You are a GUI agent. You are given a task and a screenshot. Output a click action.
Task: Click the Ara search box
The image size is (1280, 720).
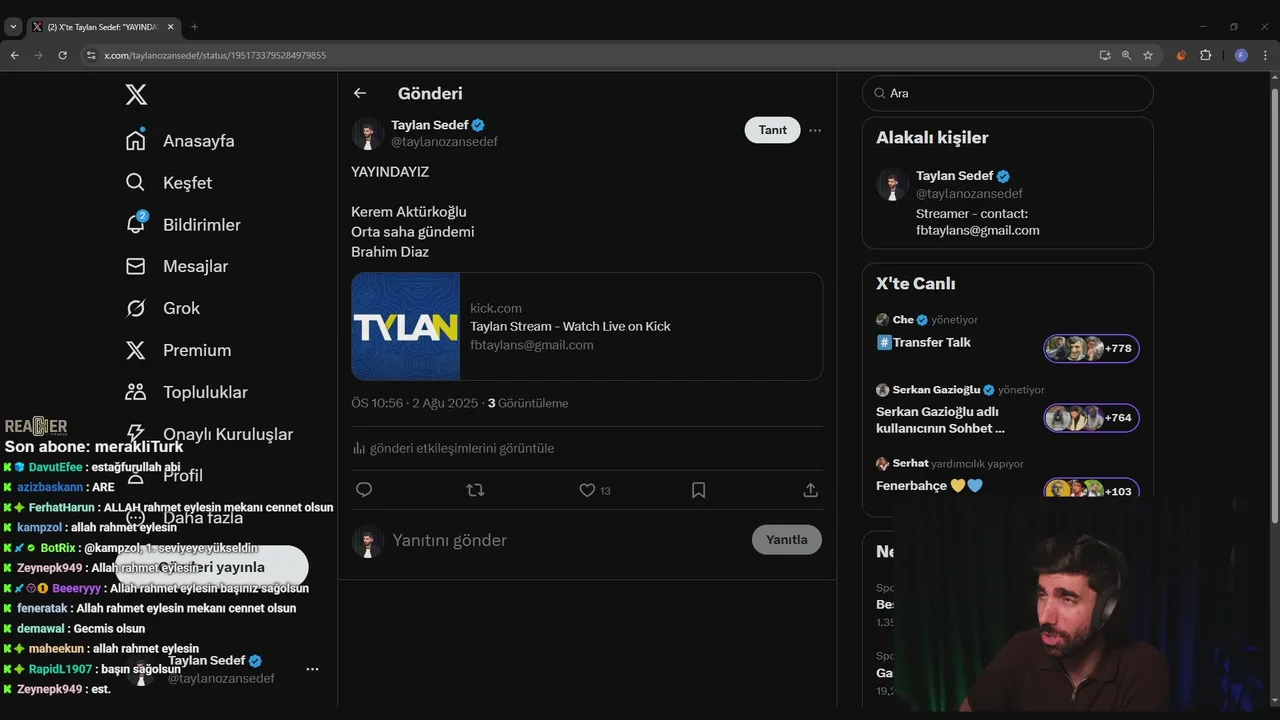[1007, 93]
